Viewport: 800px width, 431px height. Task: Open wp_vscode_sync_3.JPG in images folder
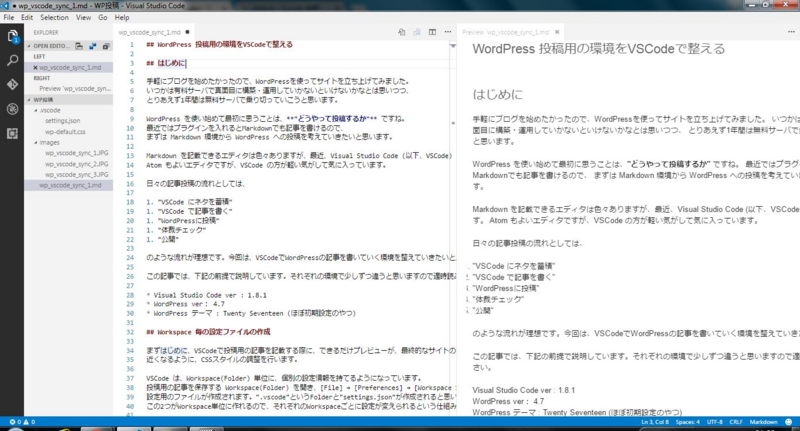(77, 174)
